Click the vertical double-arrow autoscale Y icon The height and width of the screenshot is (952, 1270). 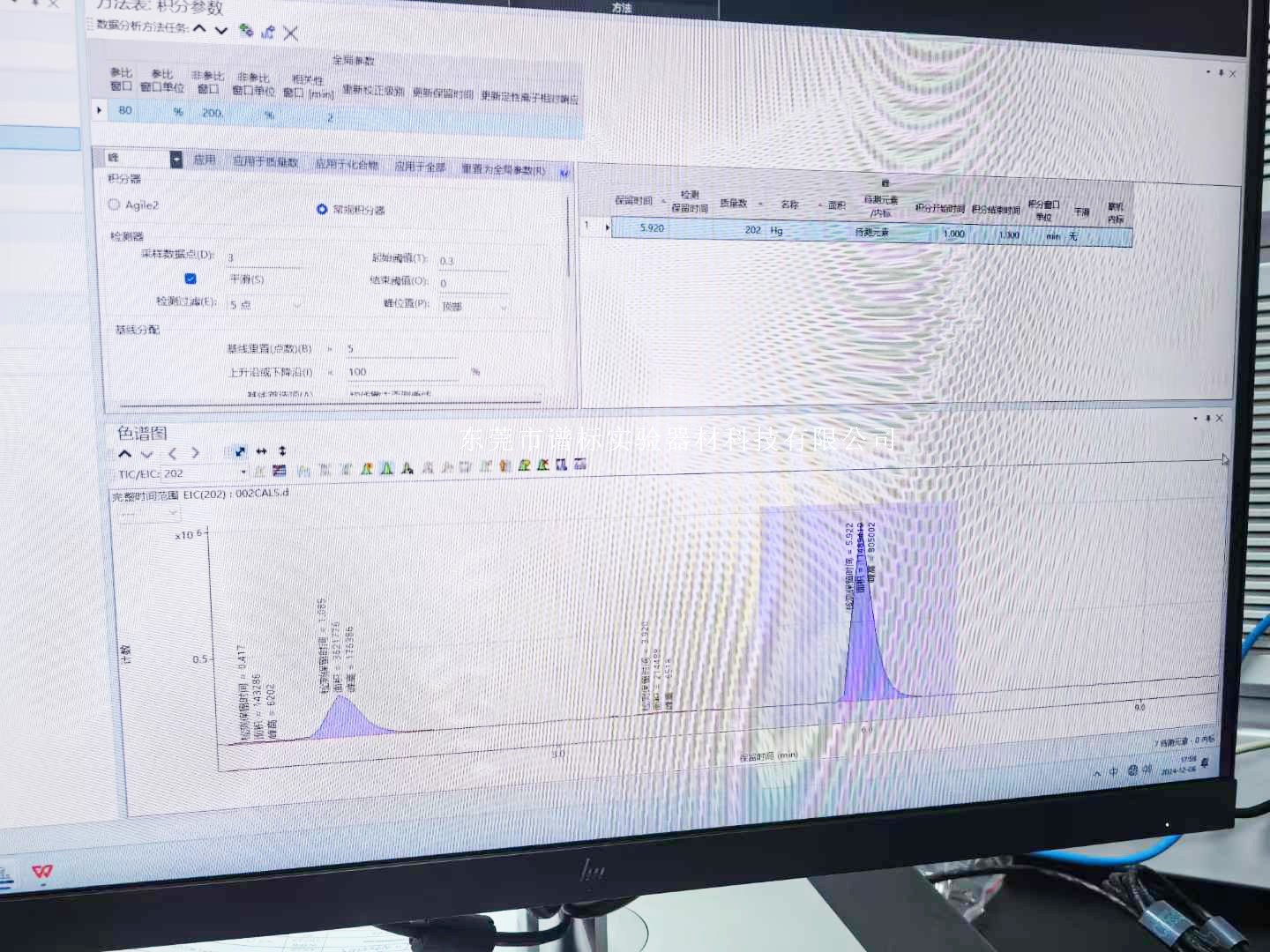click(x=282, y=451)
